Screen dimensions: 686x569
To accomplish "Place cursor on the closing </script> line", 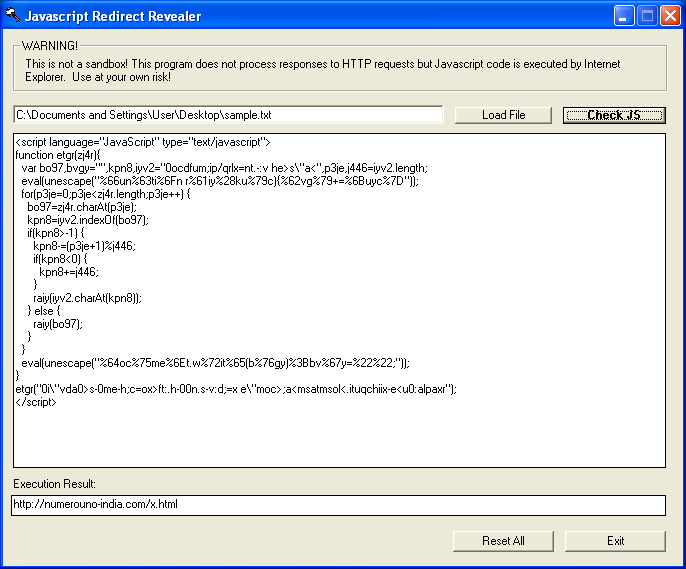I will (36, 402).
